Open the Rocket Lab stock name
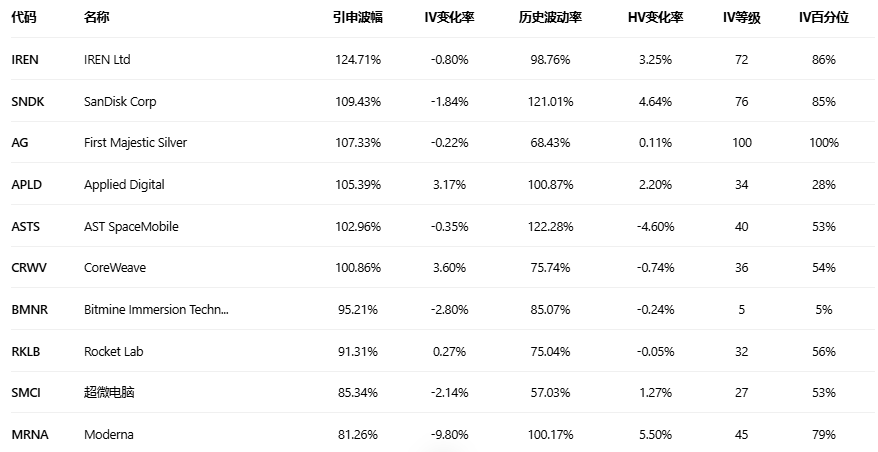Image resolution: width=878 pixels, height=452 pixels. (x=115, y=352)
